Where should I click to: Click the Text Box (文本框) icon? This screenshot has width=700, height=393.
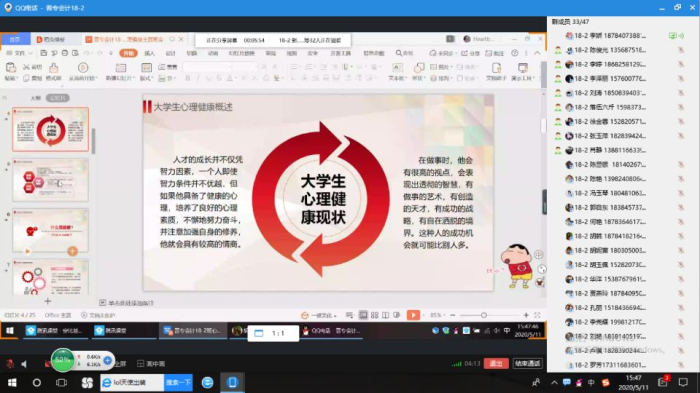(397, 67)
